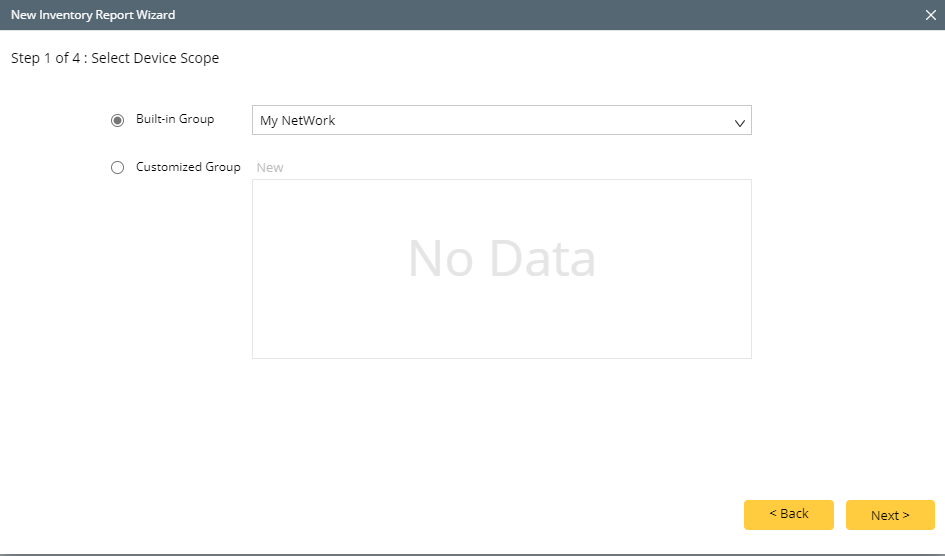This screenshot has height=556, width=945.
Task: Click the "Step 1 of 4" step indicator
Action: 46,58
